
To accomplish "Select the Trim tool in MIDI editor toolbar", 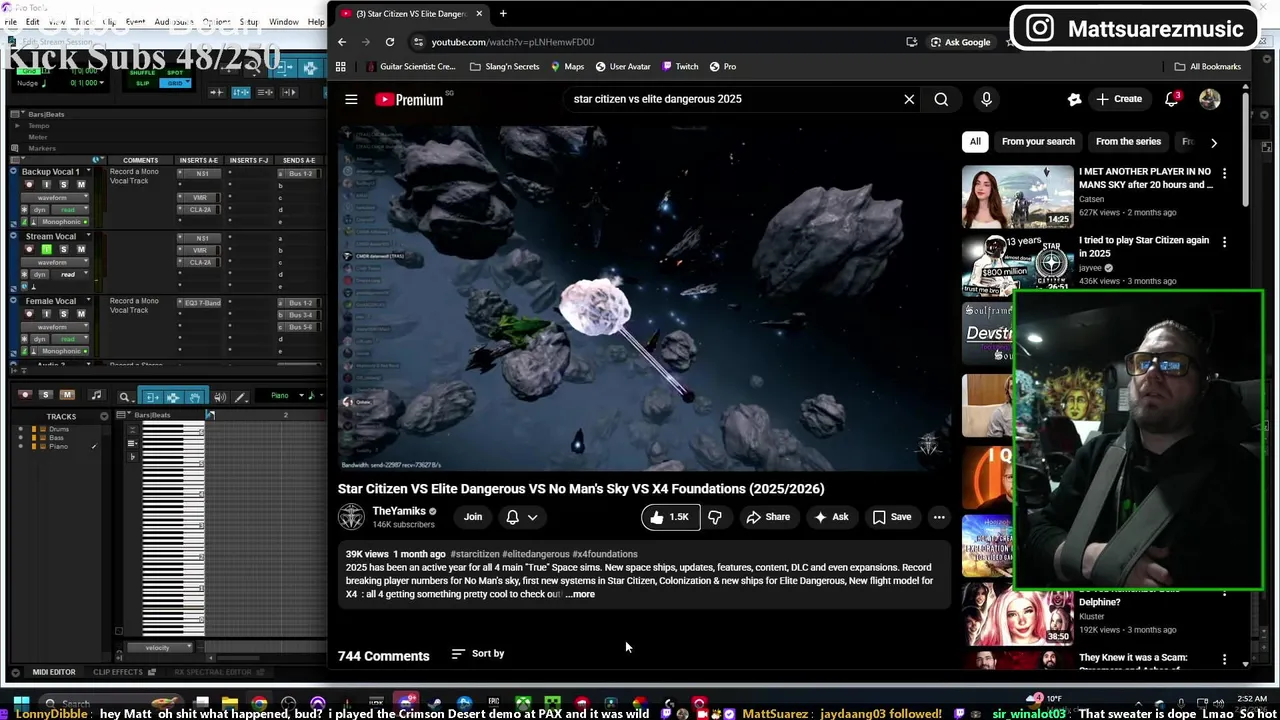I will coord(152,396).
